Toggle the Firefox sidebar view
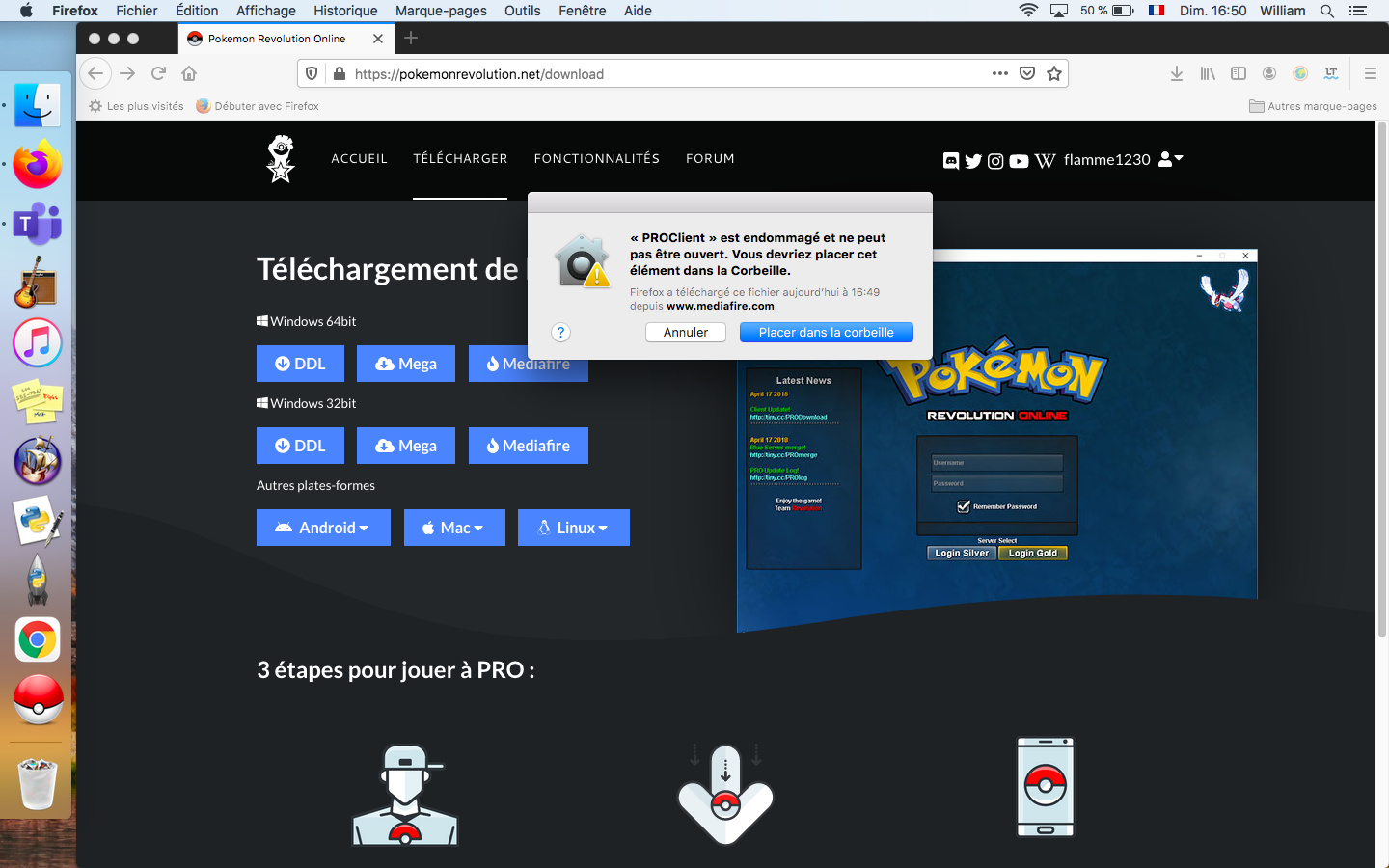The width and height of the screenshot is (1389, 868). pyautogui.click(x=1239, y=73)
